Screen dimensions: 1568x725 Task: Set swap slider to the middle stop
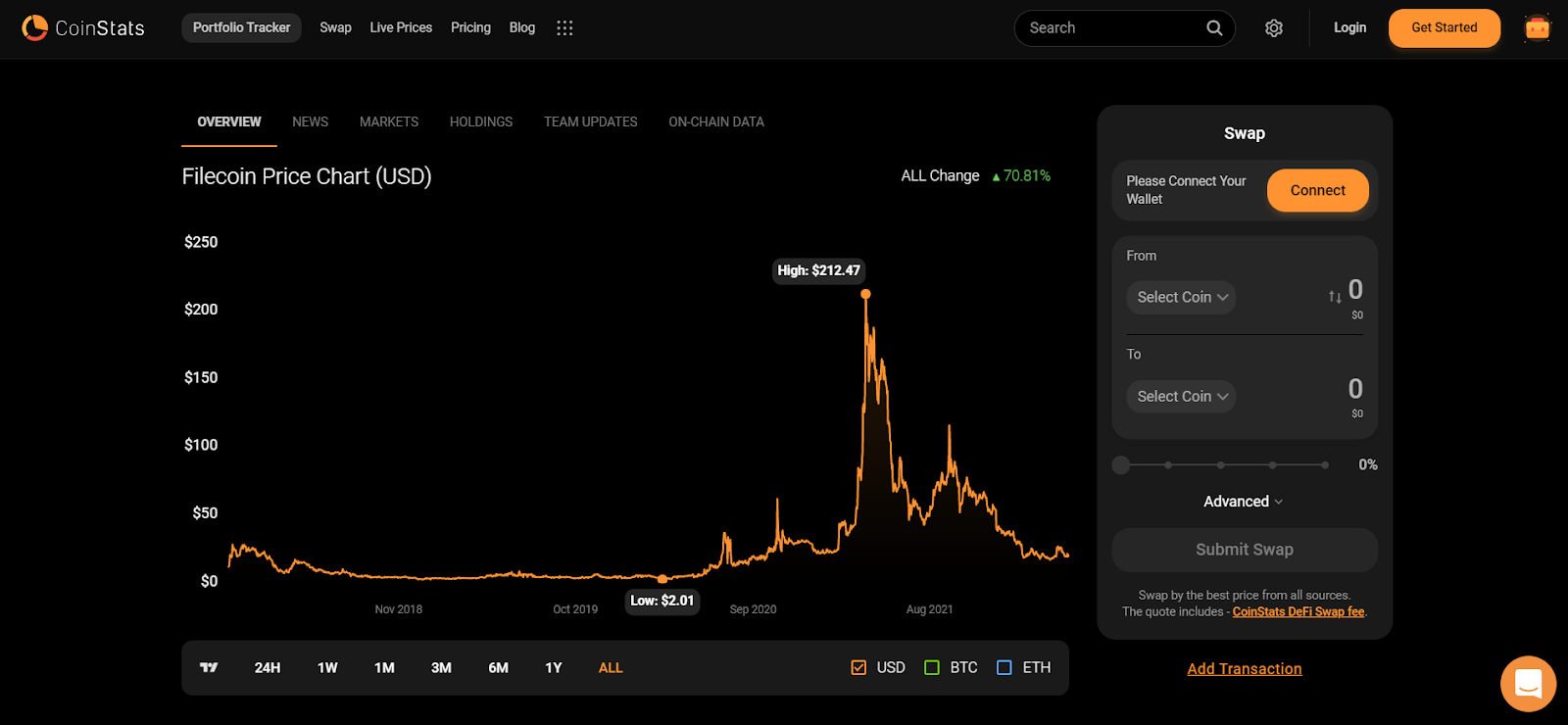click(1220, 465)
